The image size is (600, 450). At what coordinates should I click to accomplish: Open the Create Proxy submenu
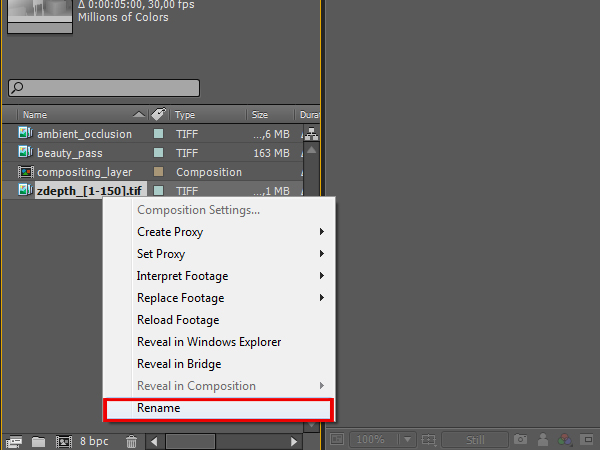[170, 232]
